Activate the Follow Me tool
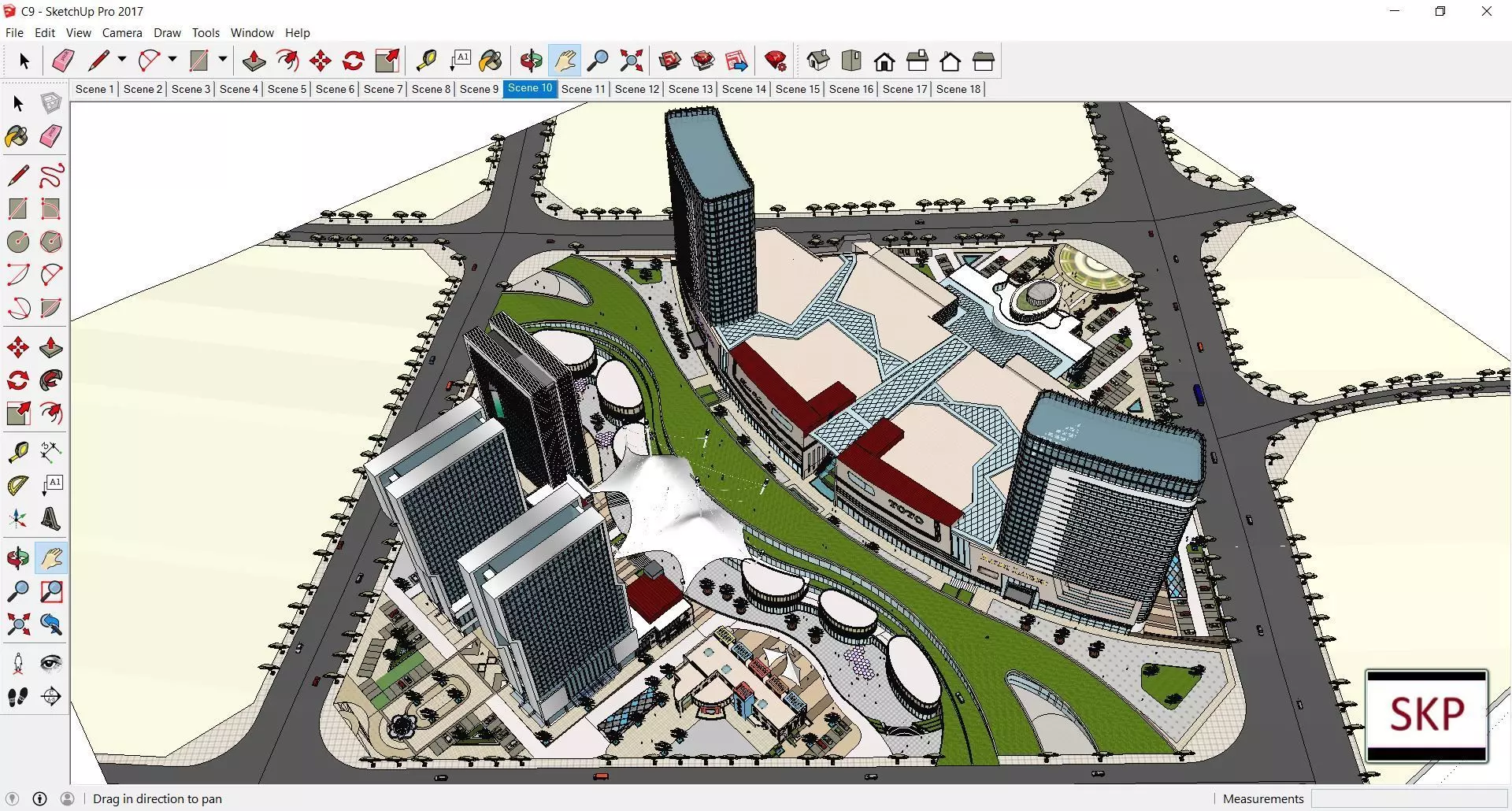The image size is (1512, 811). pyautogui.click(x=51, y=380)
